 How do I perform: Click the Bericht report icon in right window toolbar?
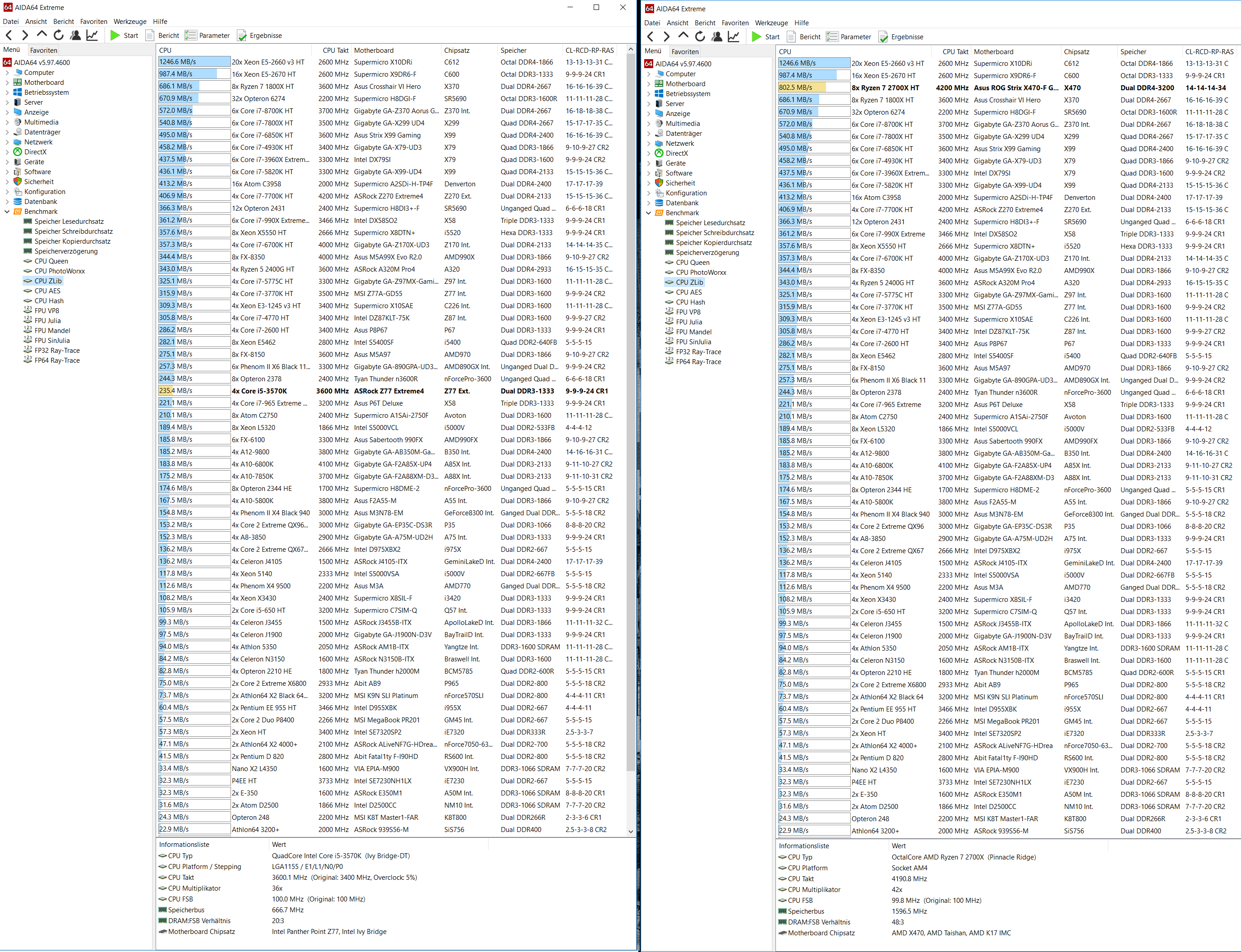tap(792, 37)
